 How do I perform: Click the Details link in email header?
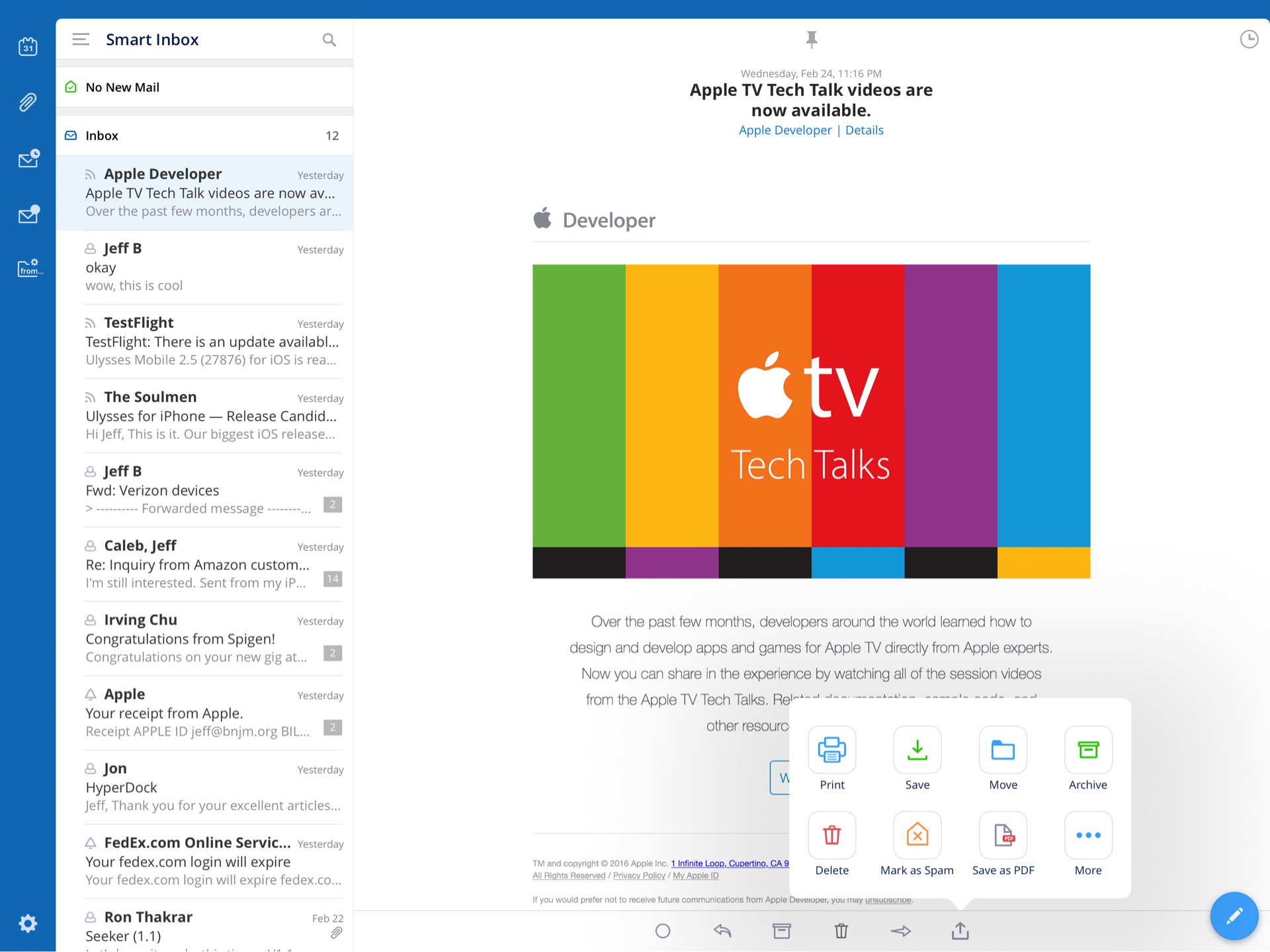pyautogui.click(x=862, y=130)
